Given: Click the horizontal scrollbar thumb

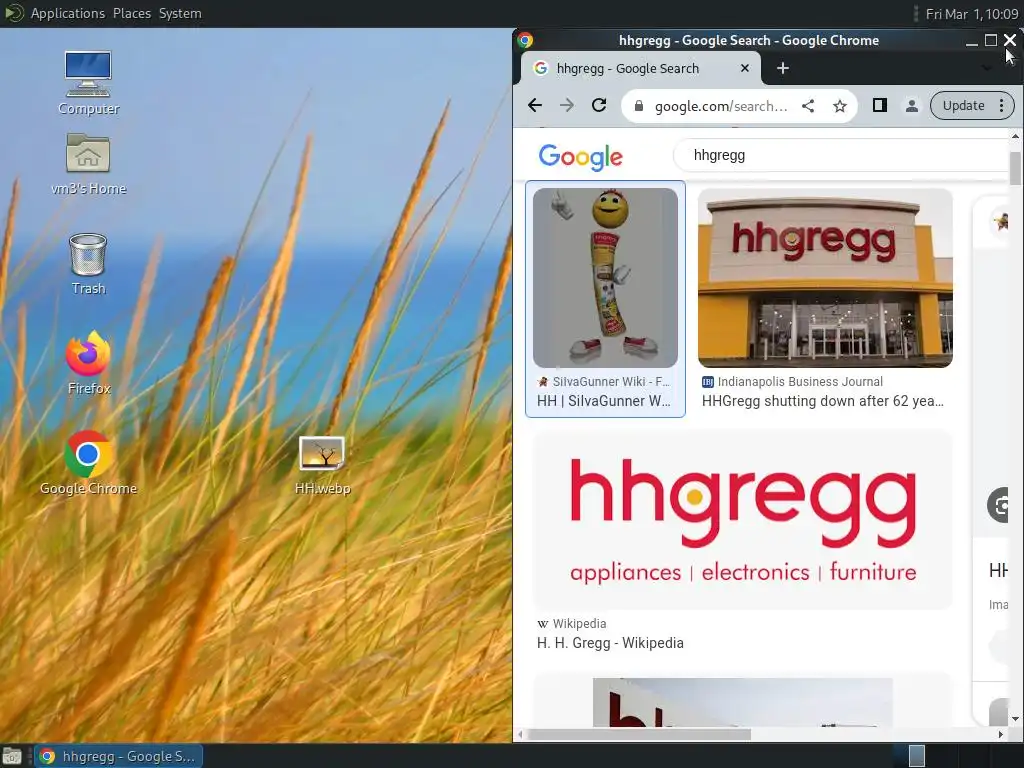Looking at the screenshot, I should tap(639, 735).
